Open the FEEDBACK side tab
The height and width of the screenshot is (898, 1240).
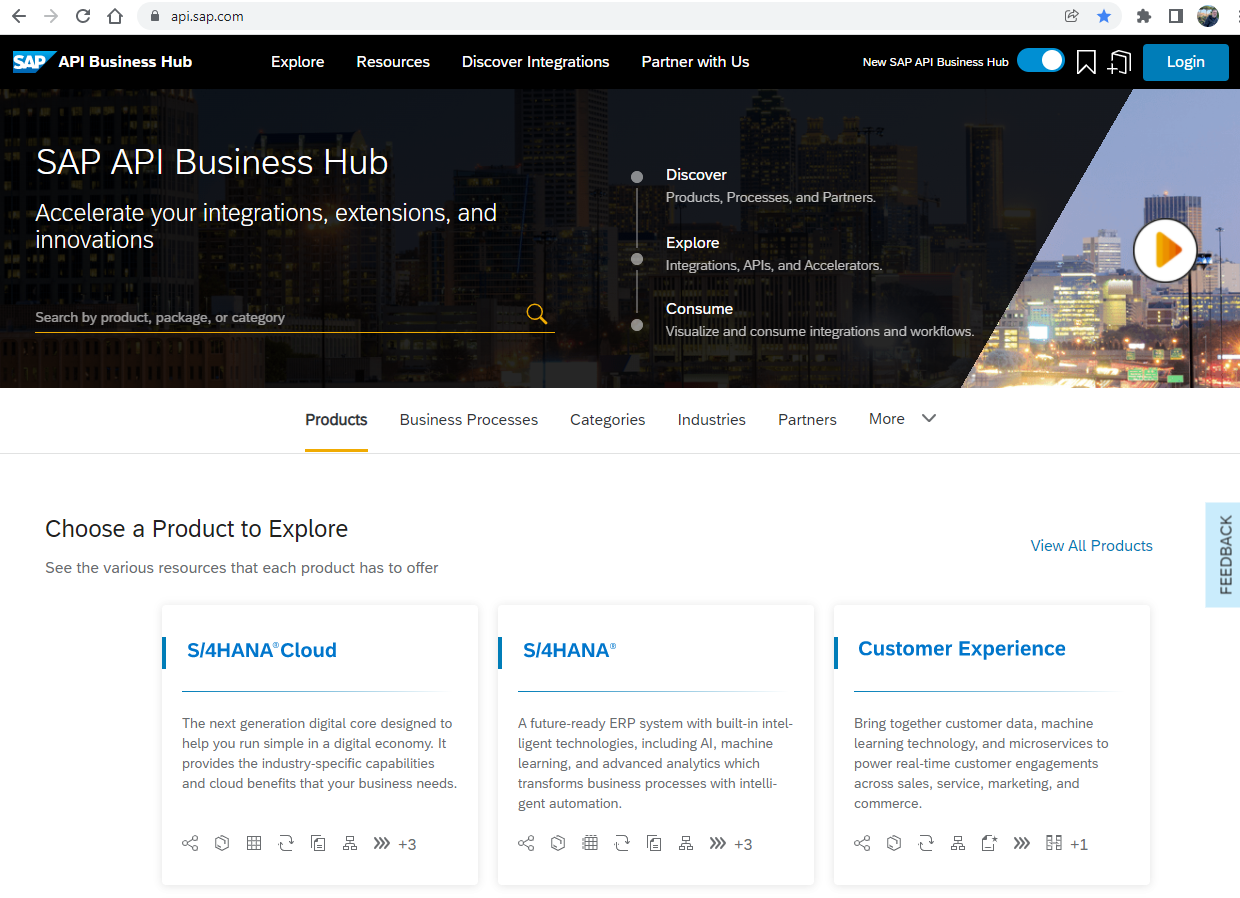1223,555
